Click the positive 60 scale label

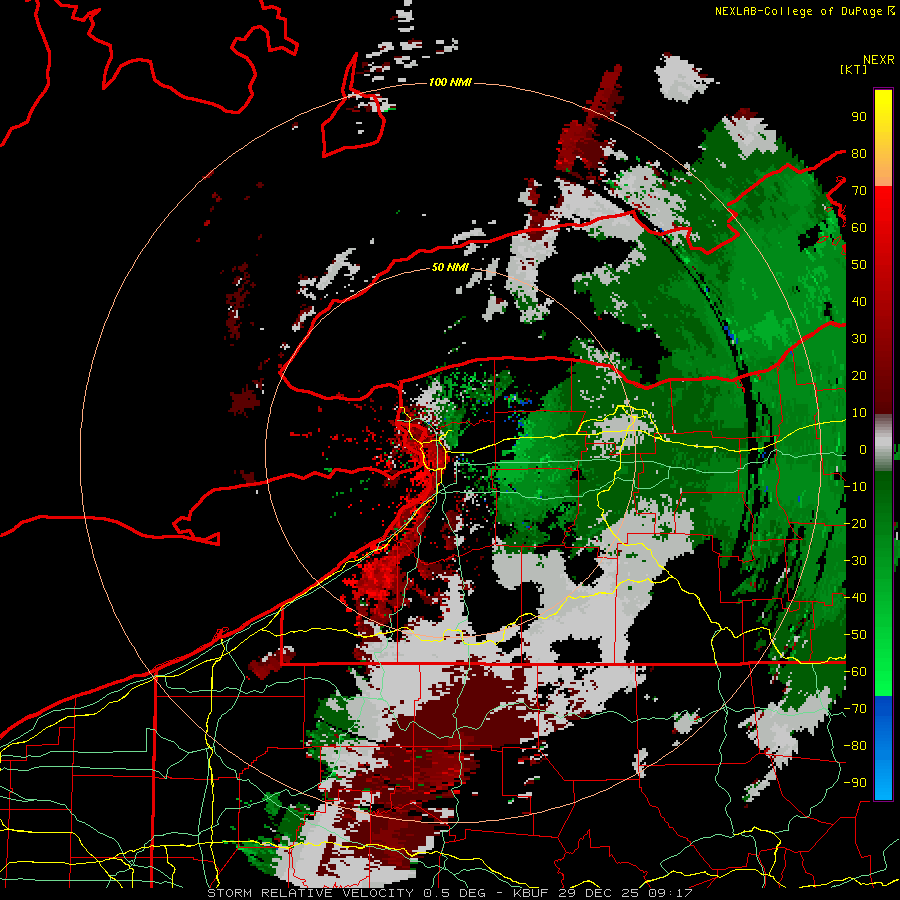(859, 228)
